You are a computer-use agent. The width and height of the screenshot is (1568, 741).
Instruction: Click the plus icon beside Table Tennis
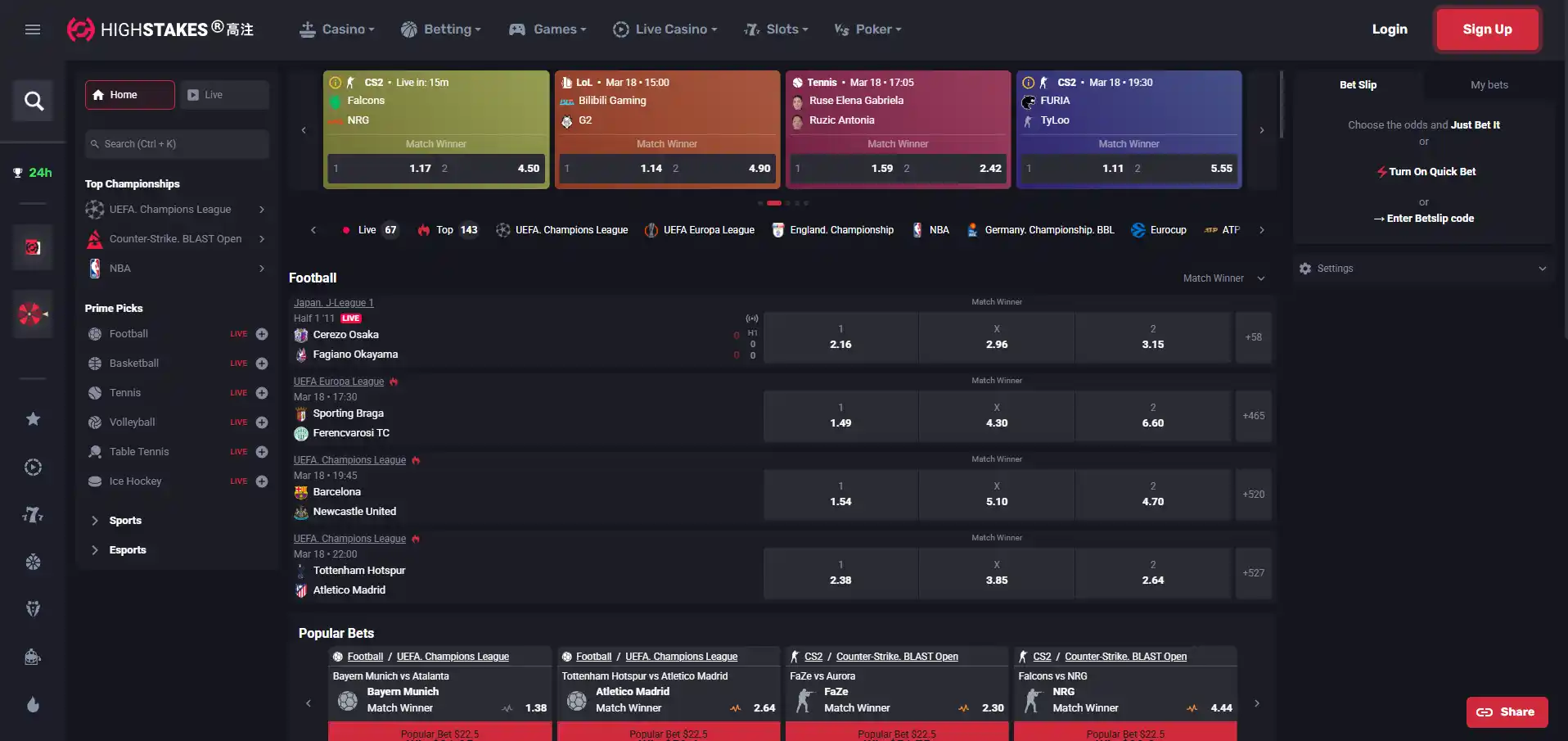coord(262,452)
